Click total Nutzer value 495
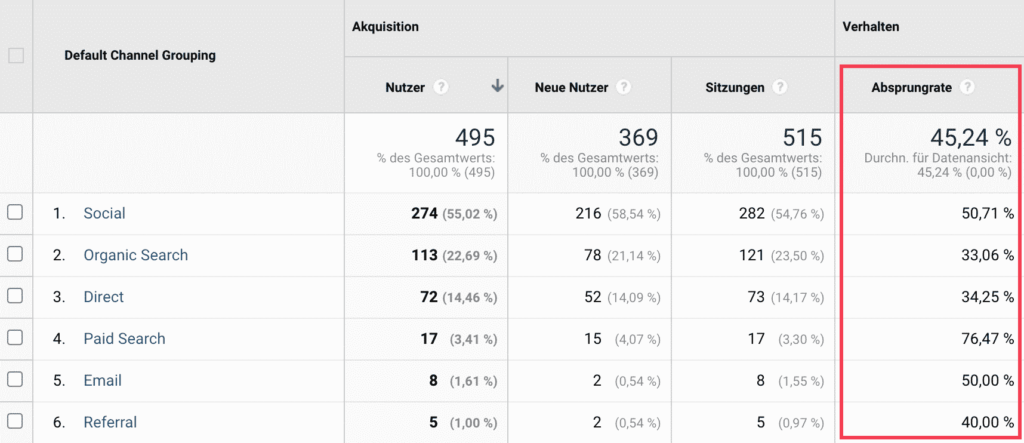The width and height of the screenshot is (1024, 443). [475, 137]
